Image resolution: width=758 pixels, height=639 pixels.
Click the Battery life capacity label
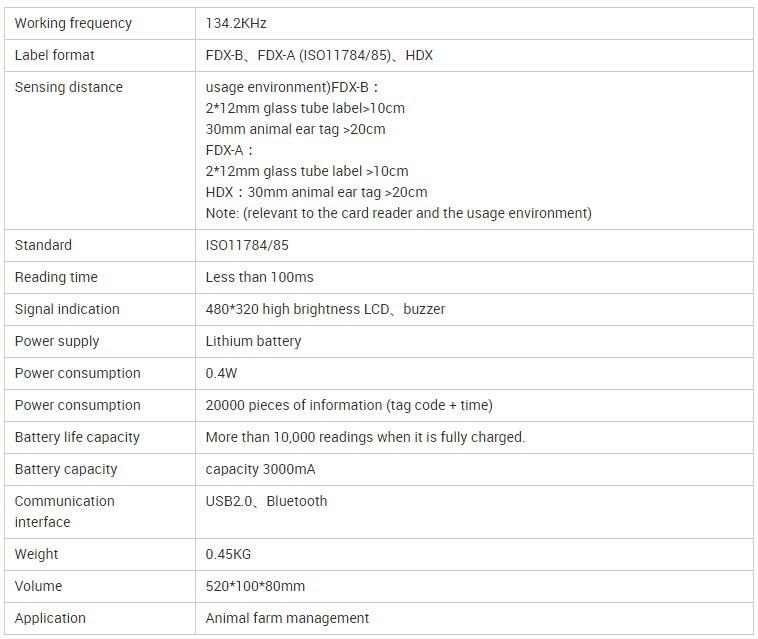[x=77, y=437]
